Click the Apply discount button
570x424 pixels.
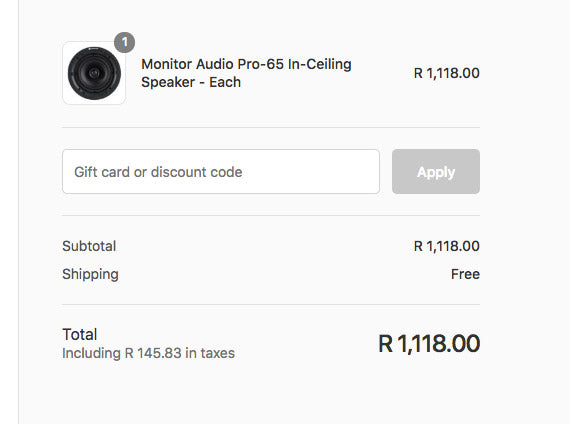(436, 172)
